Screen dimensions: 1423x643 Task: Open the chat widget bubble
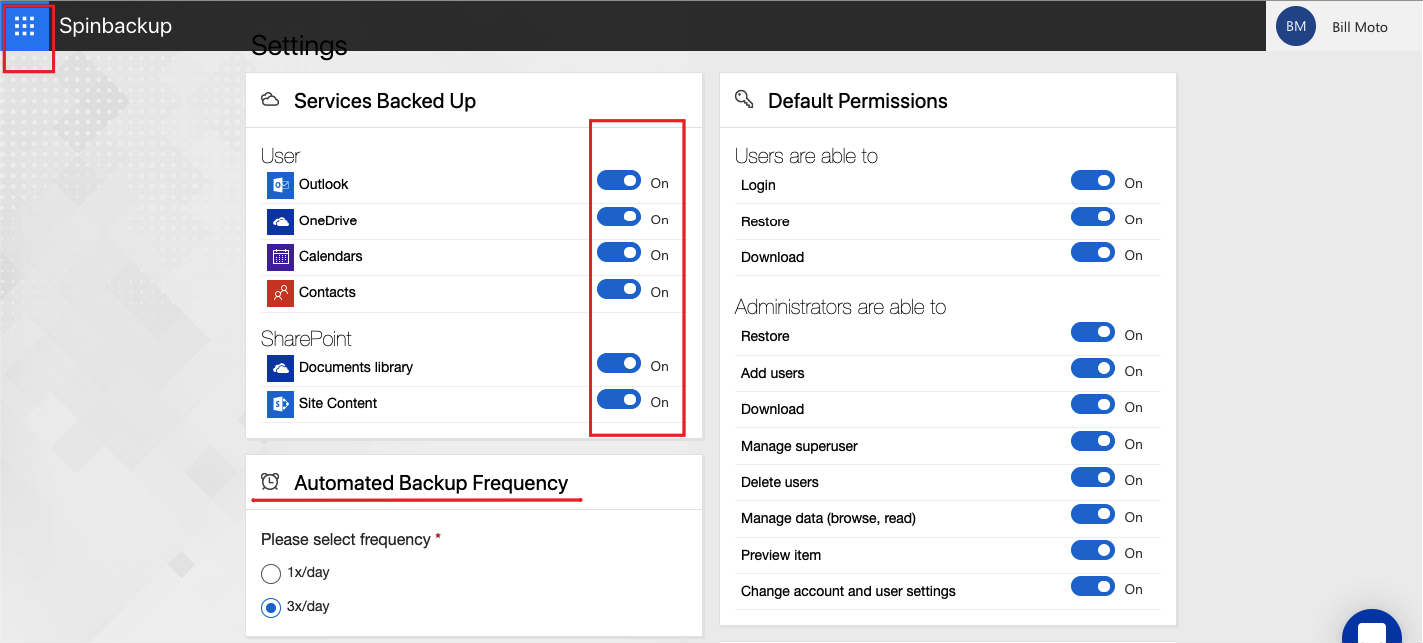1371,628
